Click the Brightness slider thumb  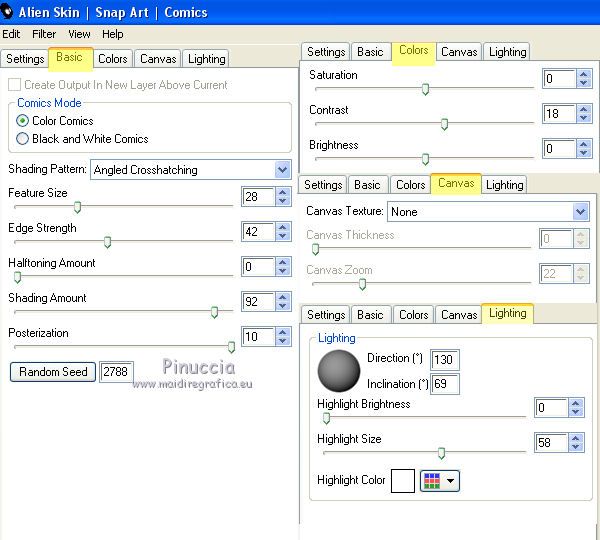tap(425, 159)
